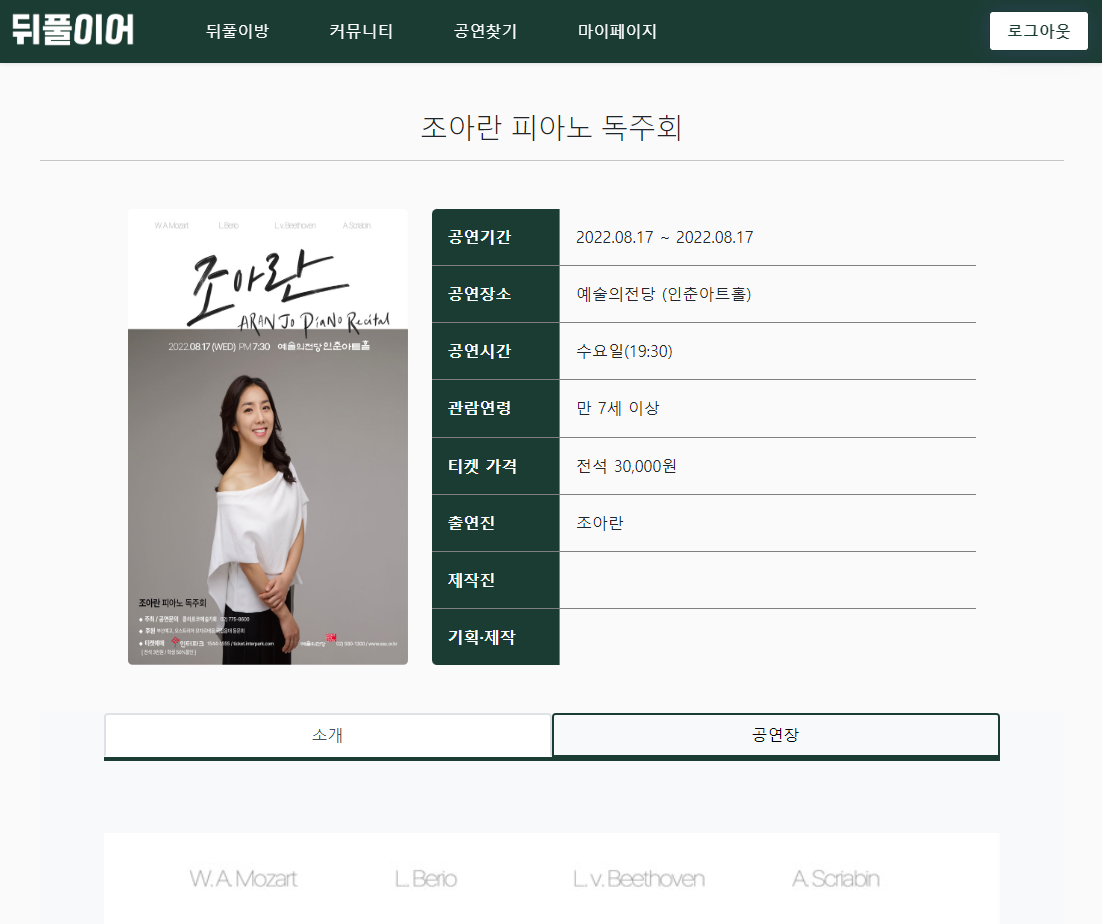This screenshot has width=1102, height=924.
Task: Click the 뒤풀이어 site logo
Action: [72, 30]
